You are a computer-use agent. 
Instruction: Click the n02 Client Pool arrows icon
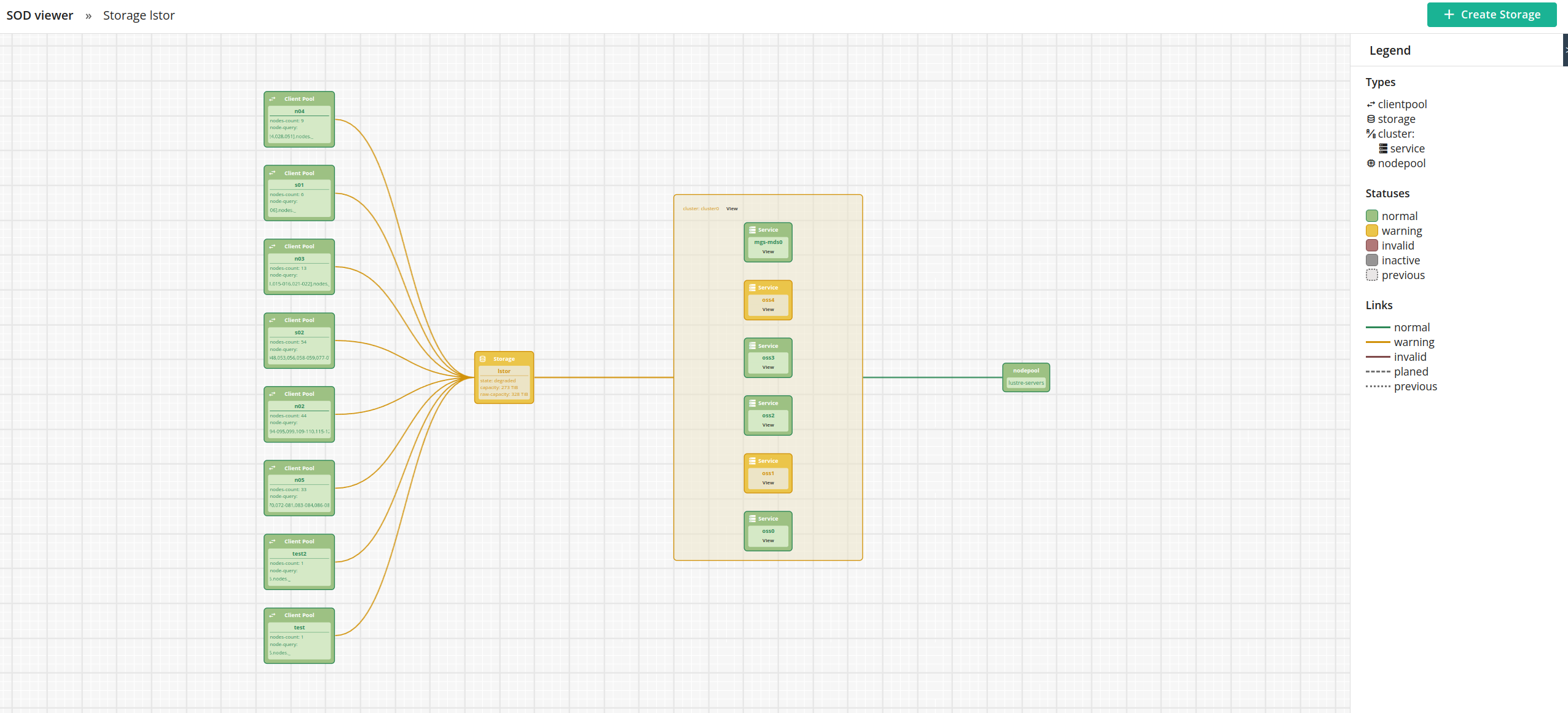click(x=272, y=394)
